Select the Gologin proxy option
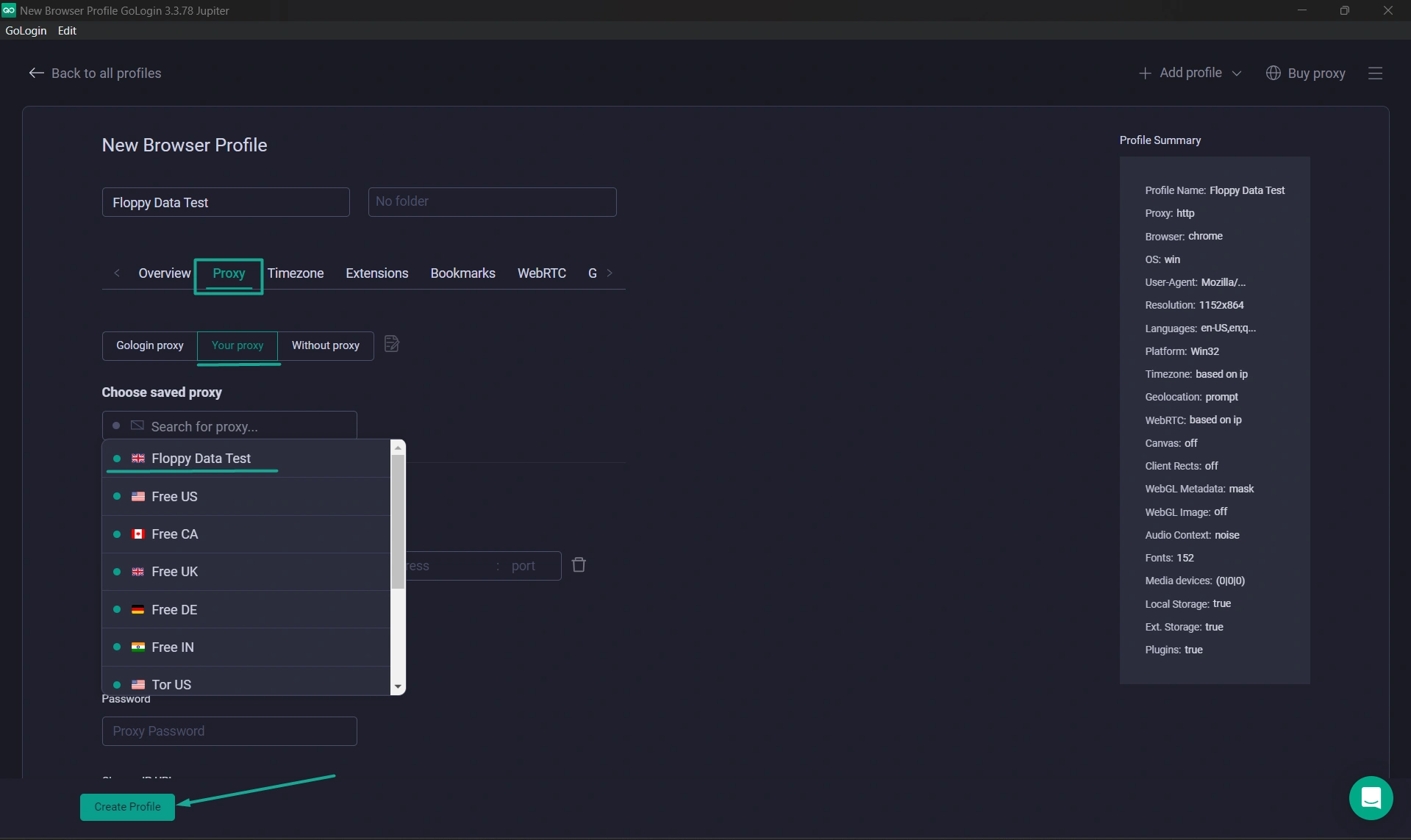The height and width of the screenshot is (840, 1411). (x=150, y=345)
